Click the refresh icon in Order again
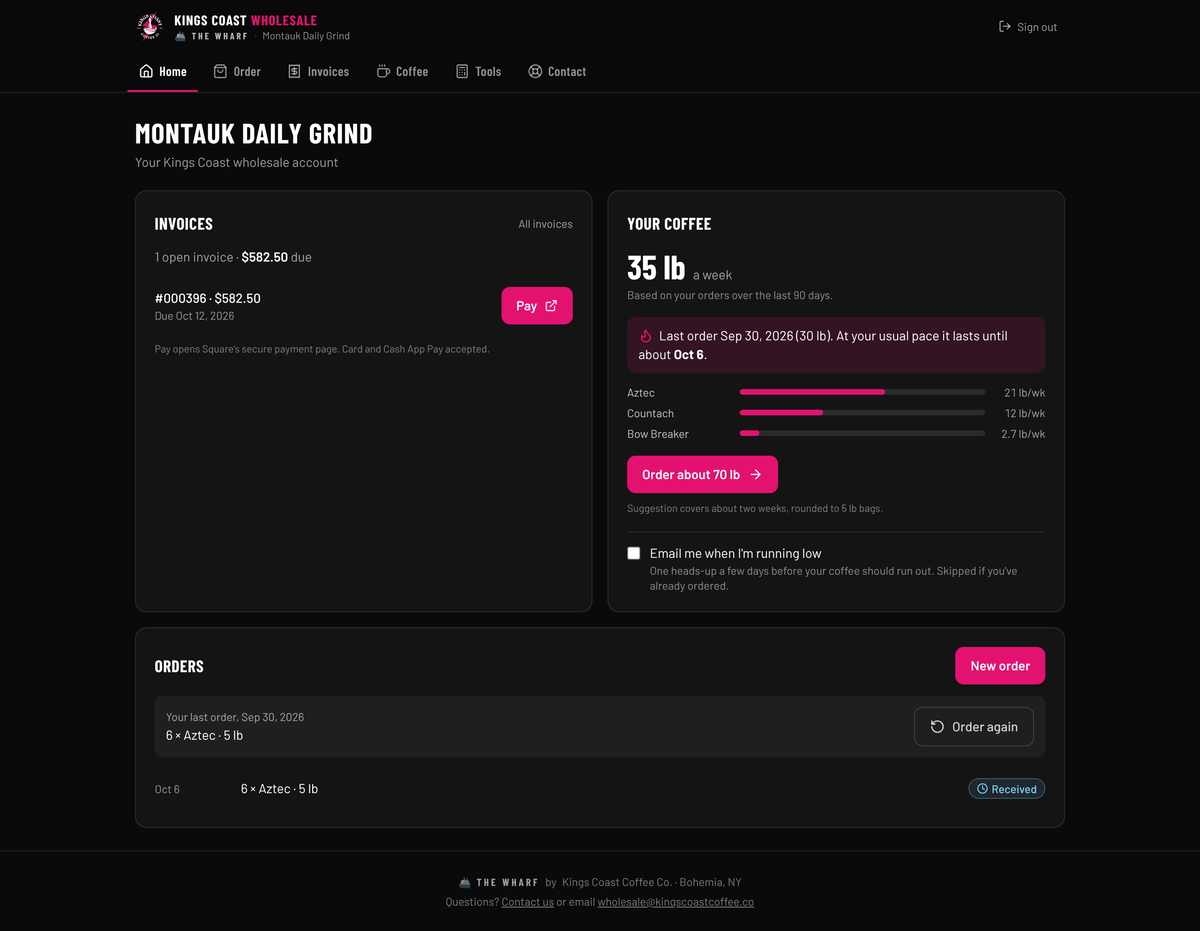This screenshot has width=1200, height=931. [937, 727]
